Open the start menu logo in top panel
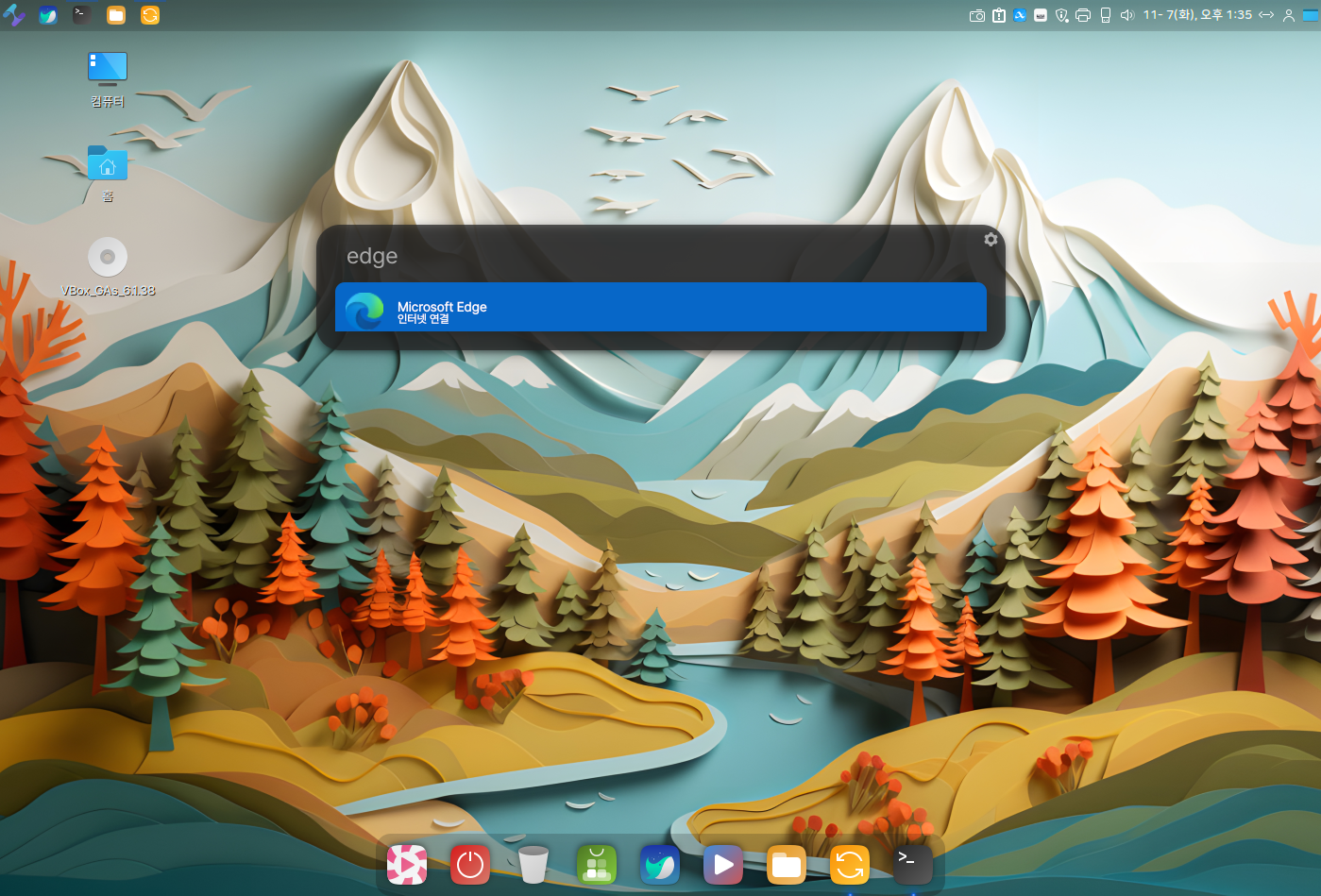 click(x=13, y=15)
